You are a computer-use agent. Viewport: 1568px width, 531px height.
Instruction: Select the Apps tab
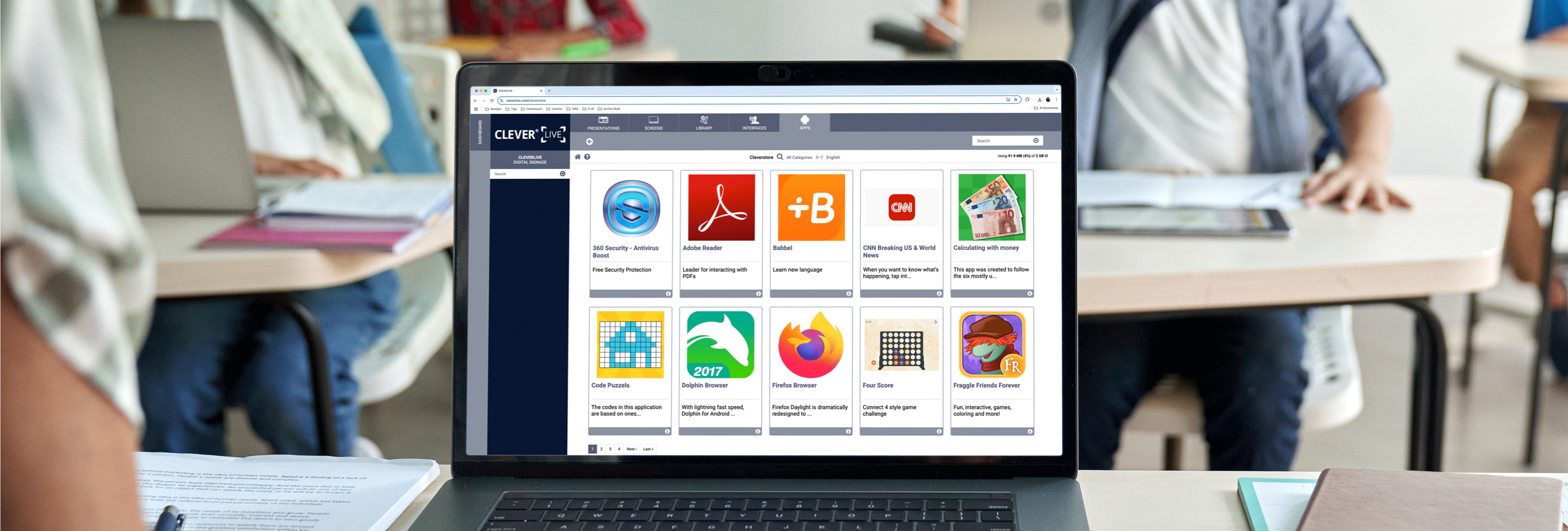click(x=805, y=123)
